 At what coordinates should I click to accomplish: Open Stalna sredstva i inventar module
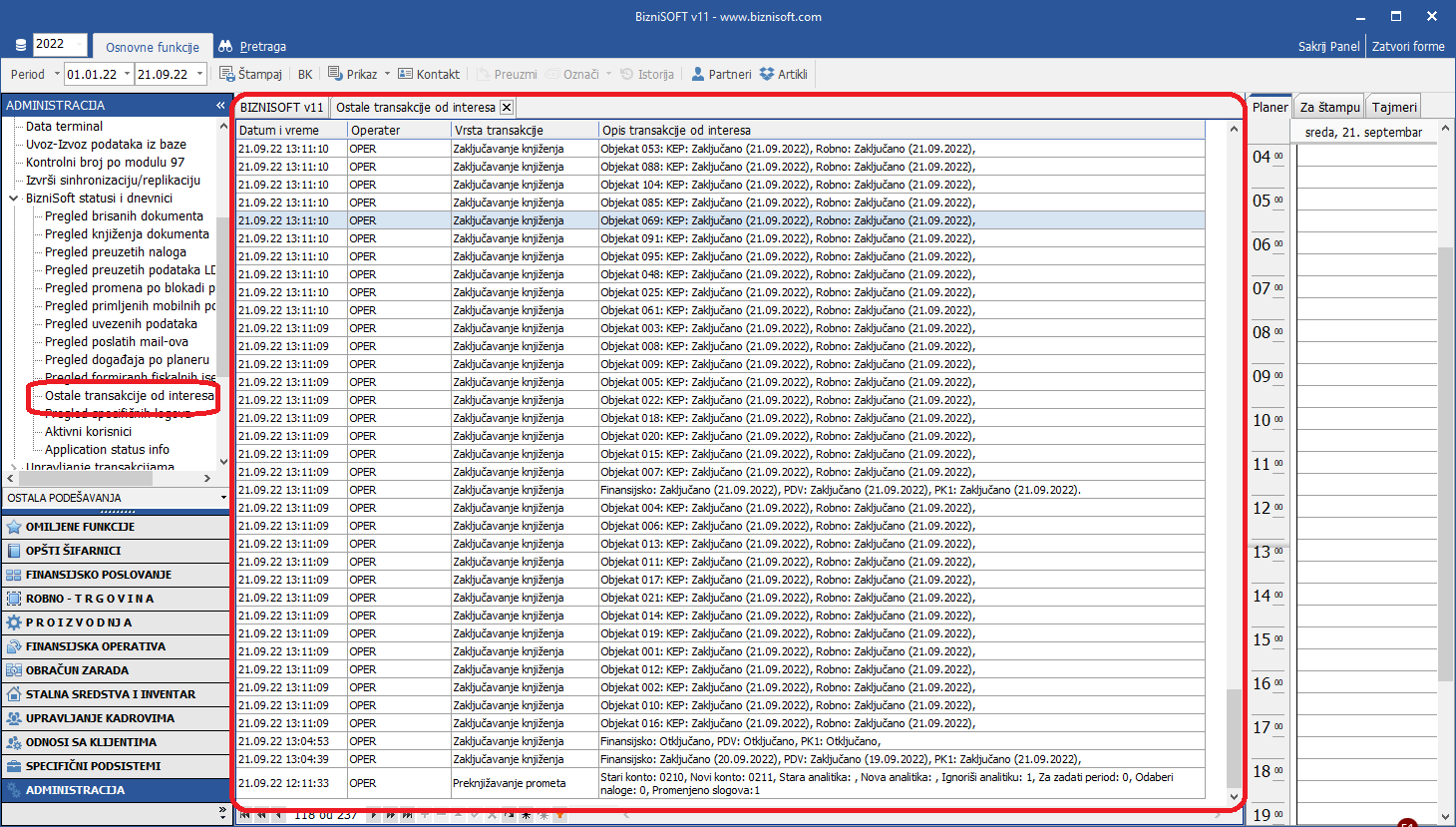pyautogui.click(x=14, y=694)
